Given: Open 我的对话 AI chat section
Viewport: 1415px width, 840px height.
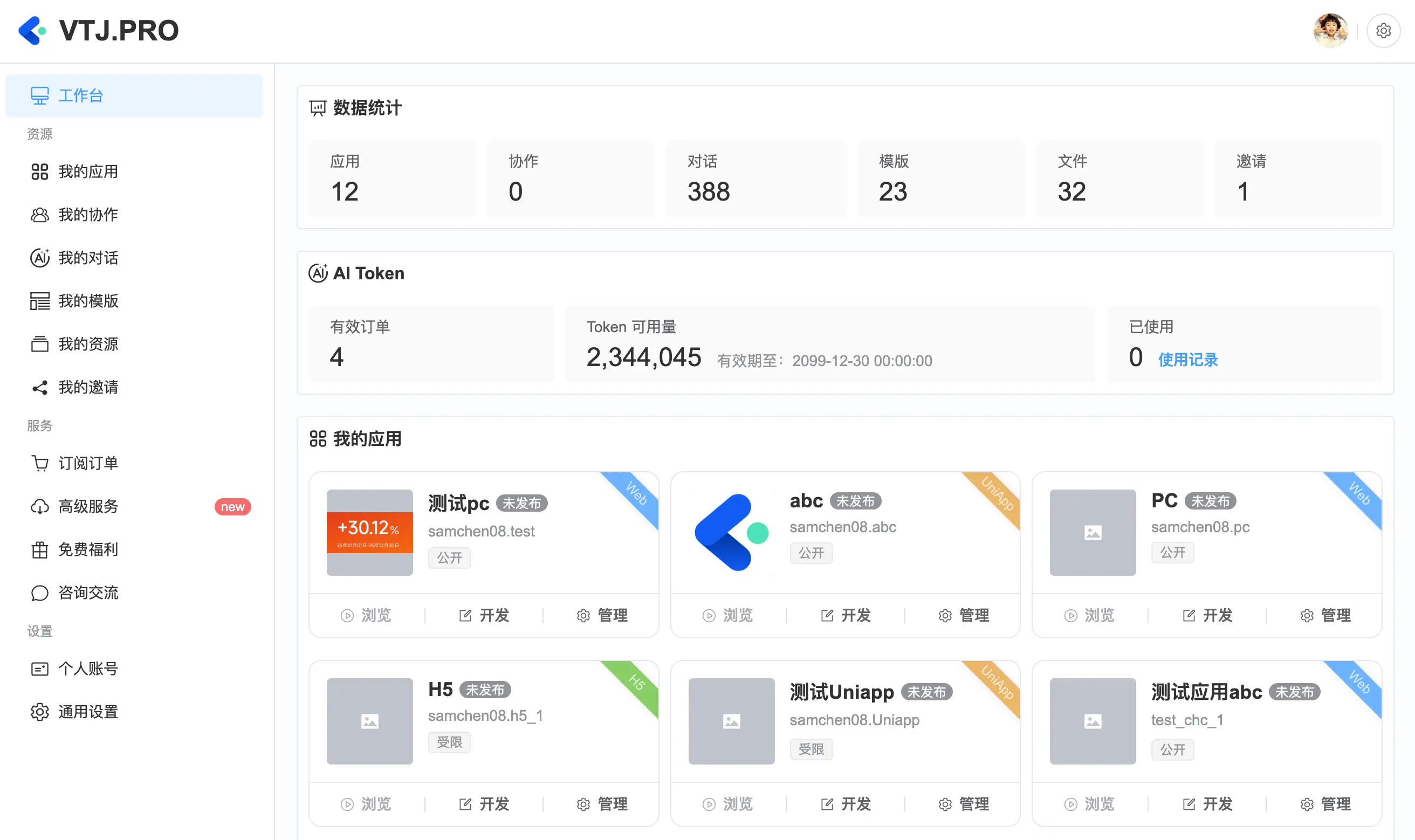Looking at the screenshot, I should click(x=88, y=258).
